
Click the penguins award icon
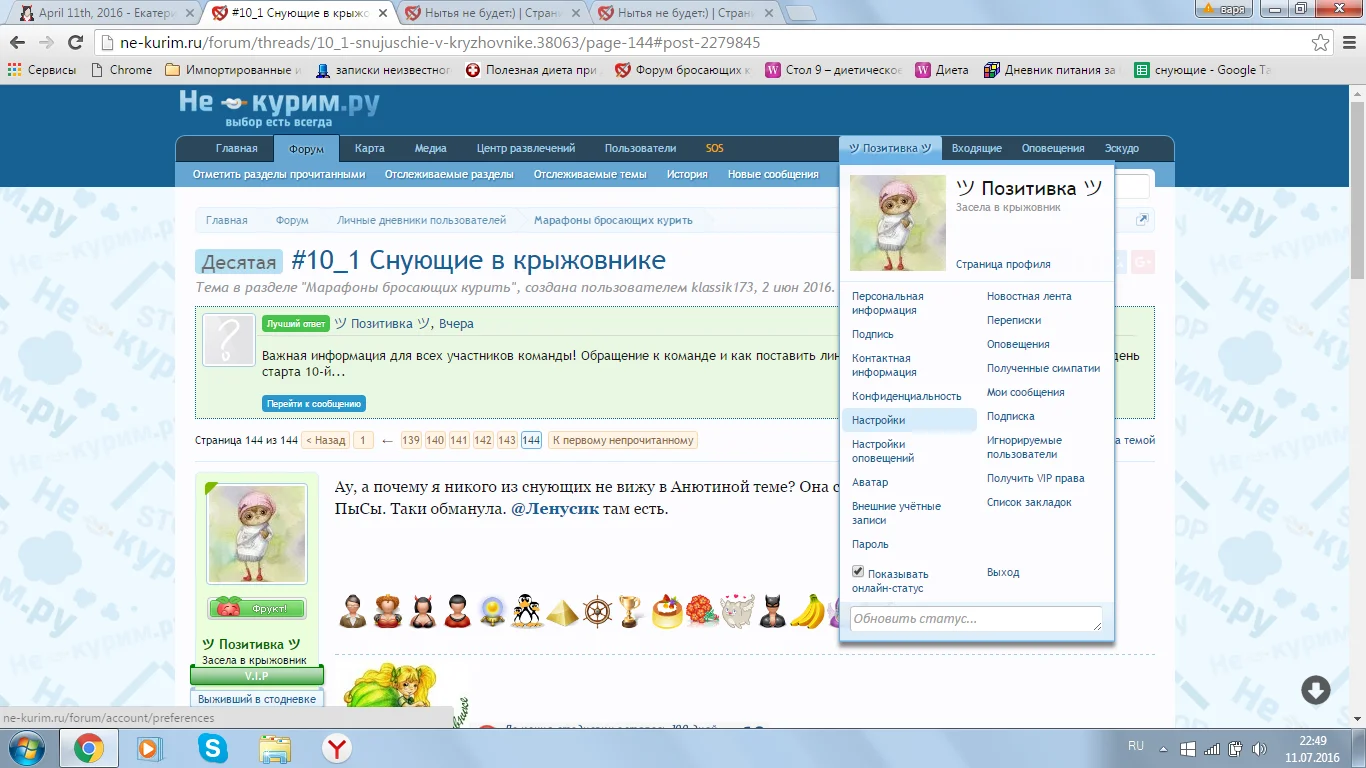click(527, 610)
